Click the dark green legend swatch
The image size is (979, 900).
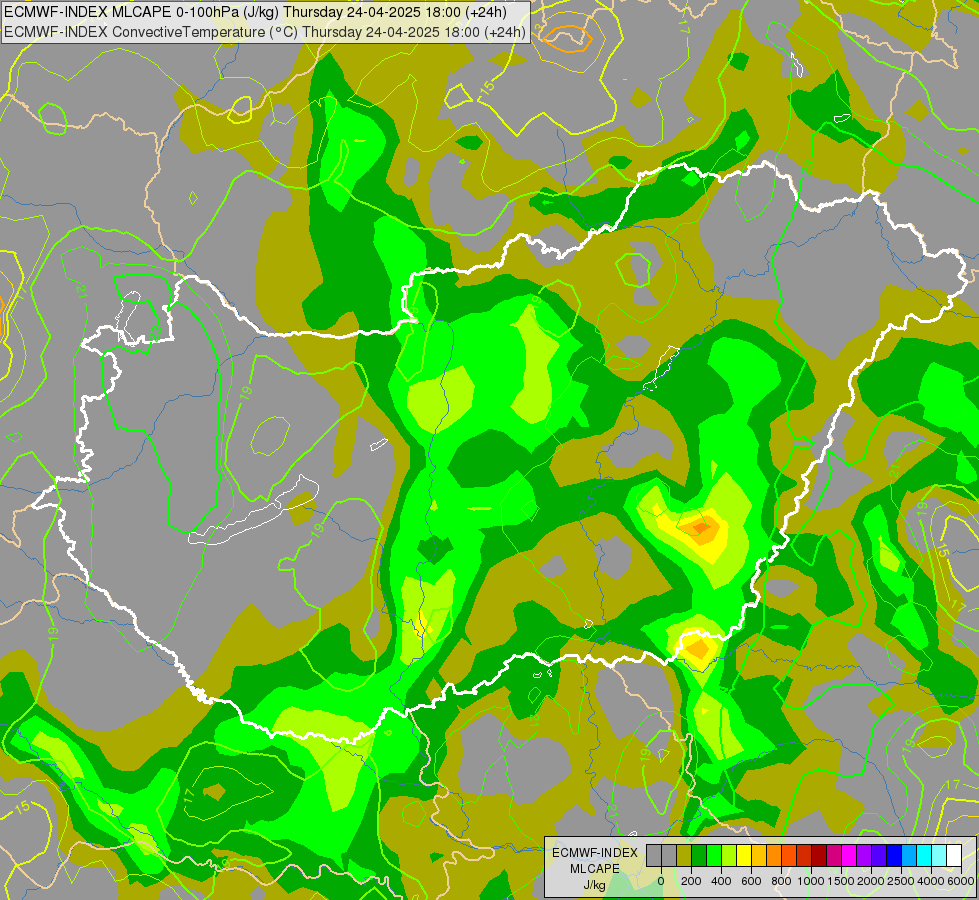[x=699, y=856]
